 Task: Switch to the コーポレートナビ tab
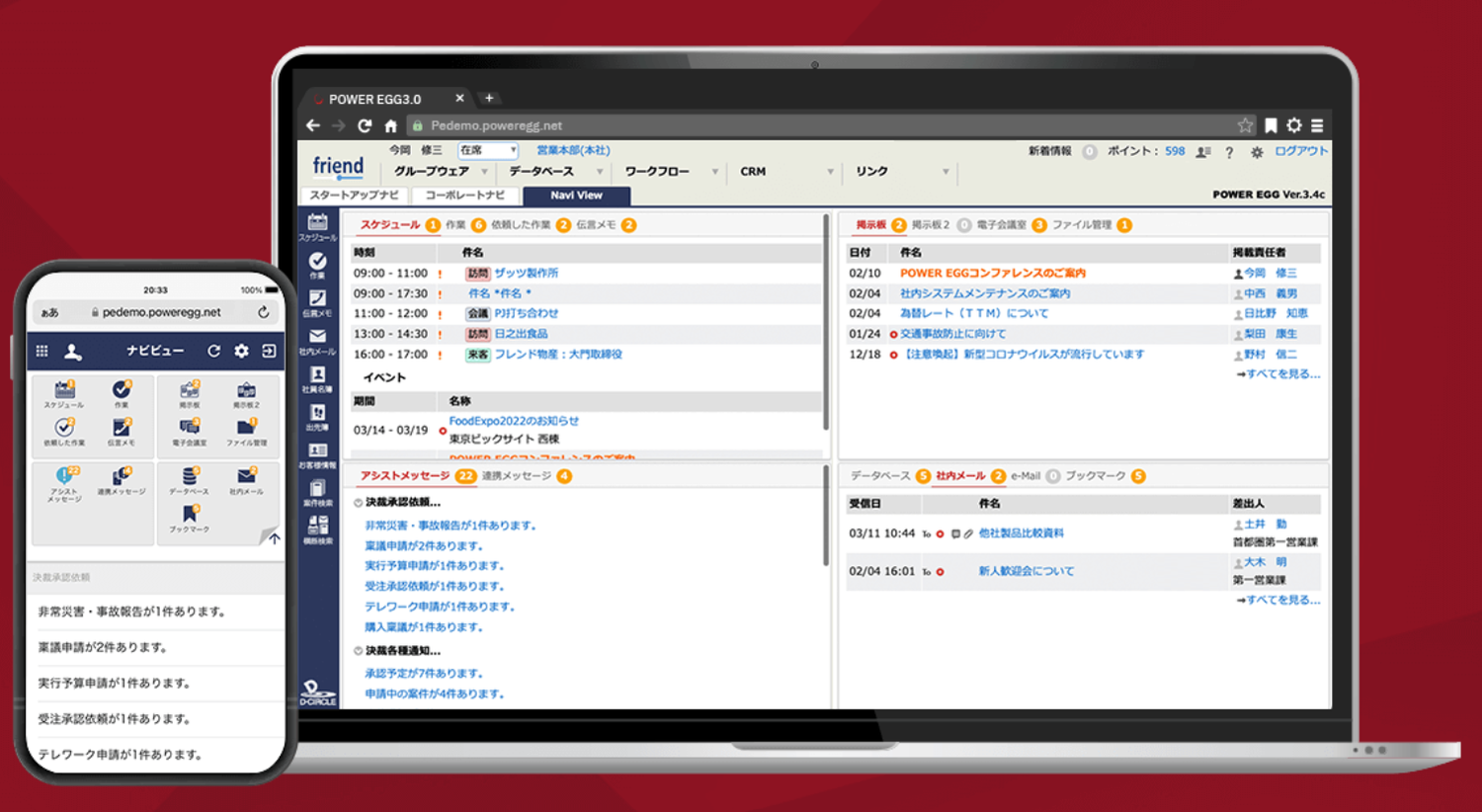coord(464,196)
